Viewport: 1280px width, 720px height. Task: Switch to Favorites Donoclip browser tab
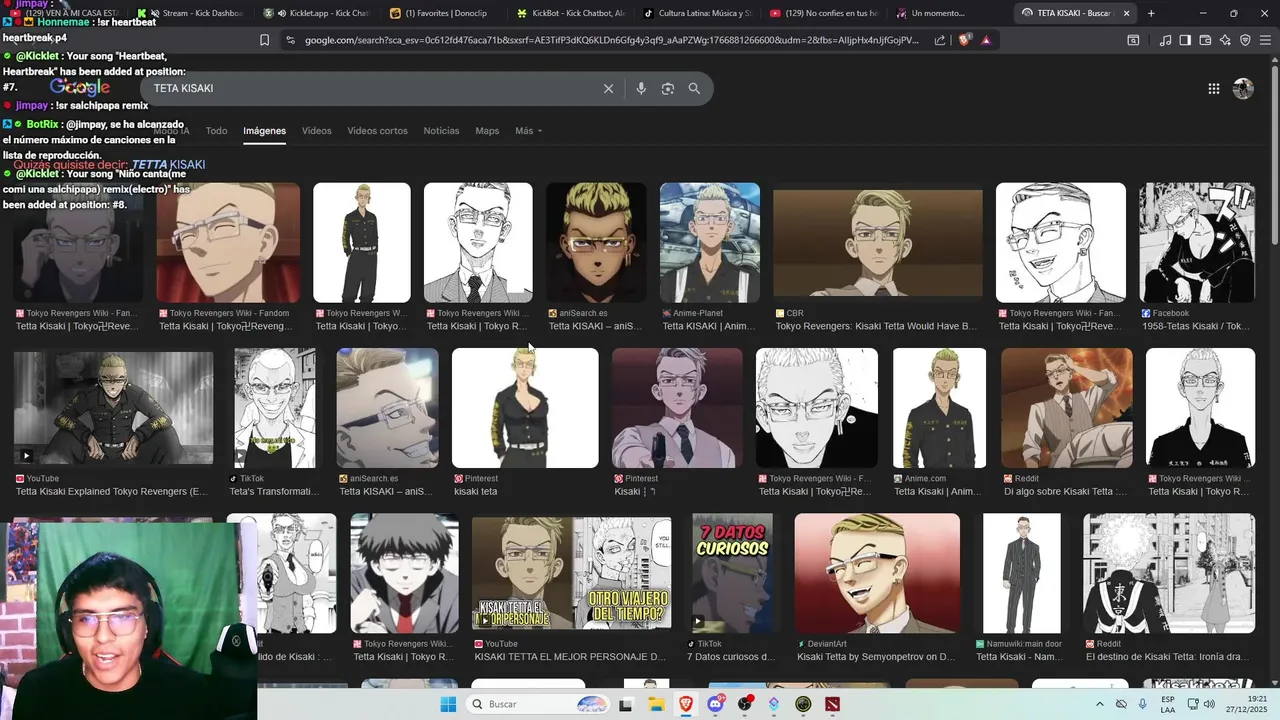[439, 13]
